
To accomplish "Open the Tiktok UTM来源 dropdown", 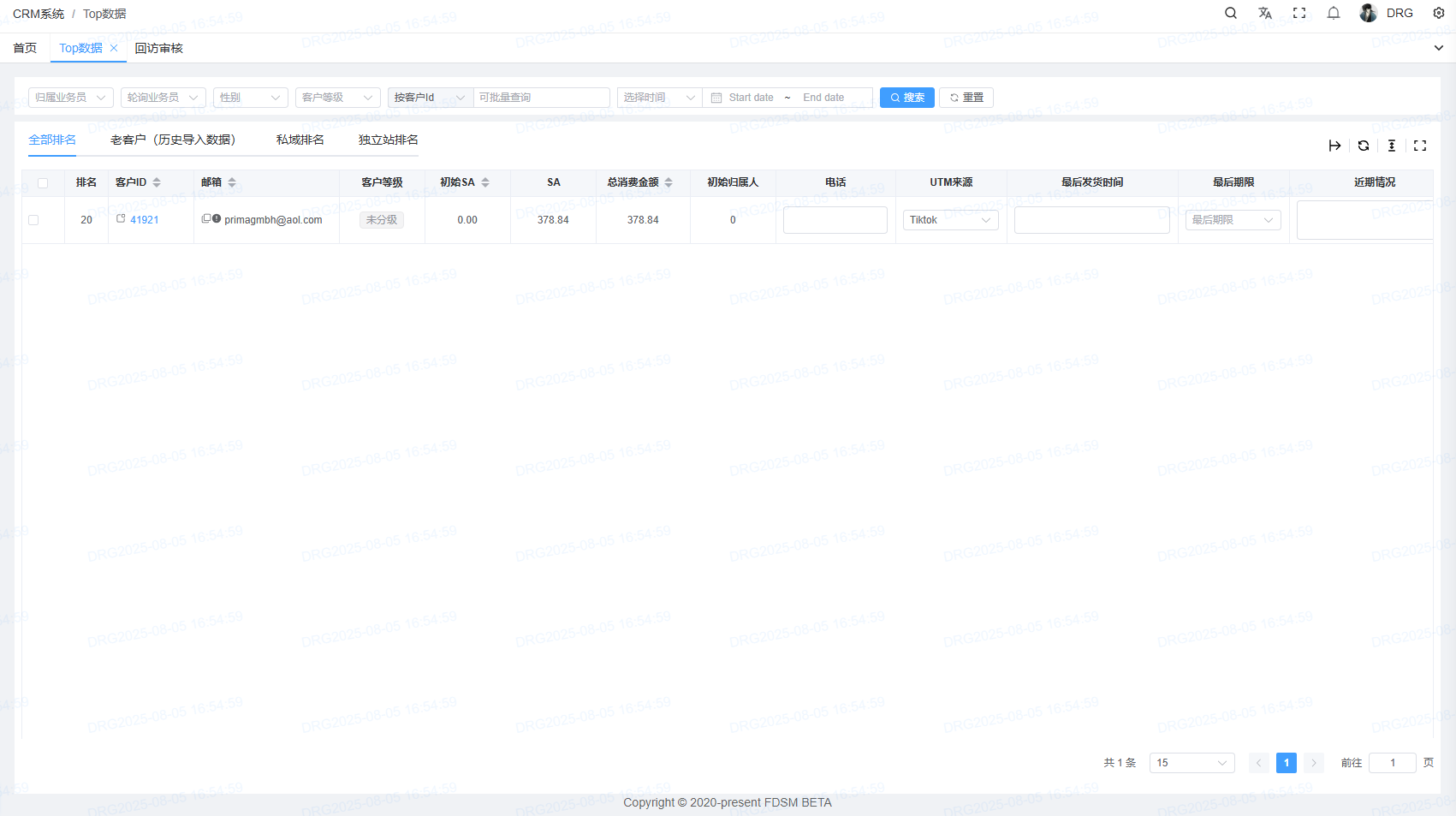I will pyautogui.click(x=950, y=220).
